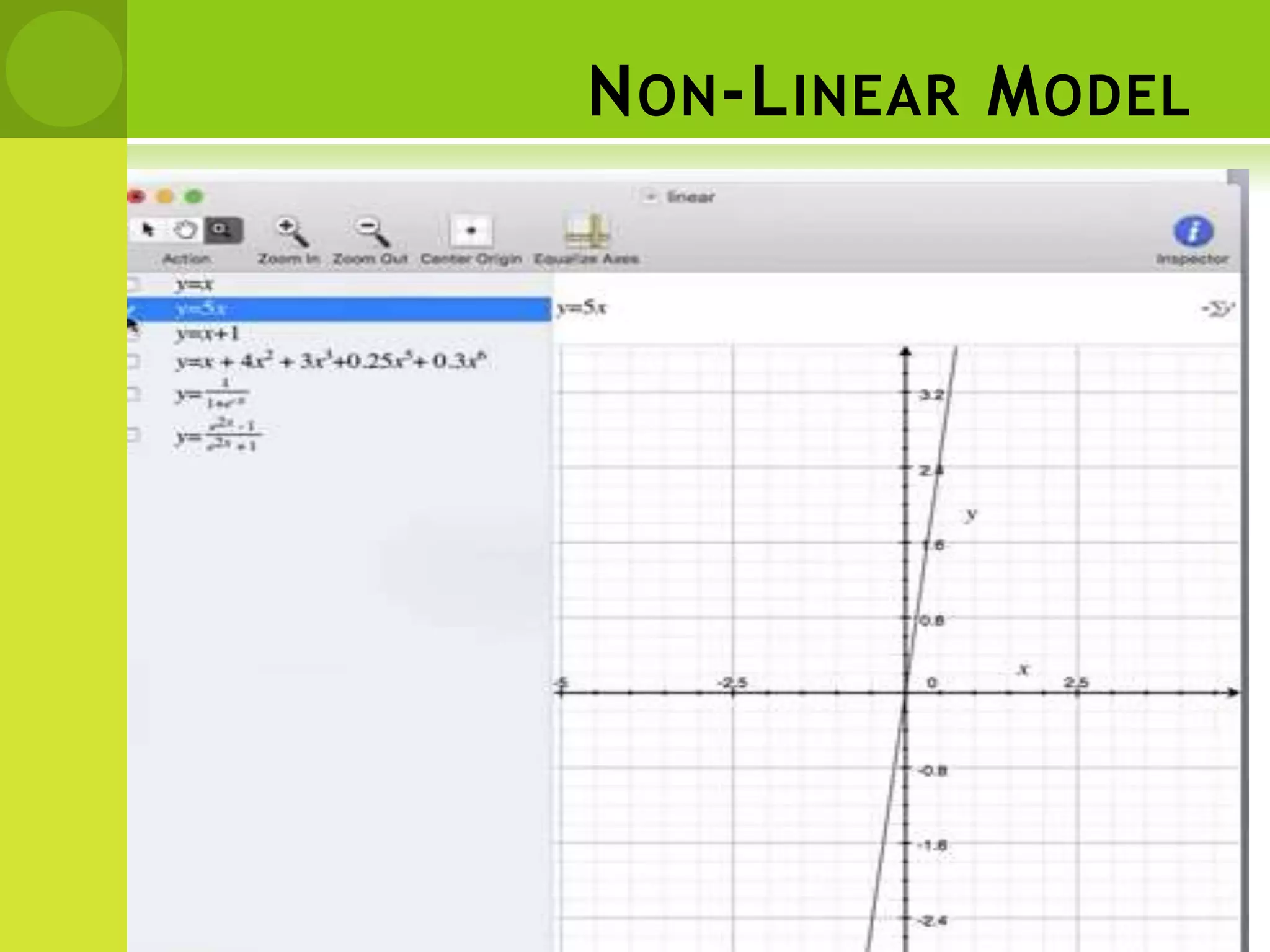Viewport: 1270px width, 952px height.
Task: Open the sigma equation palette dropdown
Action: (x=1218, y=308)
